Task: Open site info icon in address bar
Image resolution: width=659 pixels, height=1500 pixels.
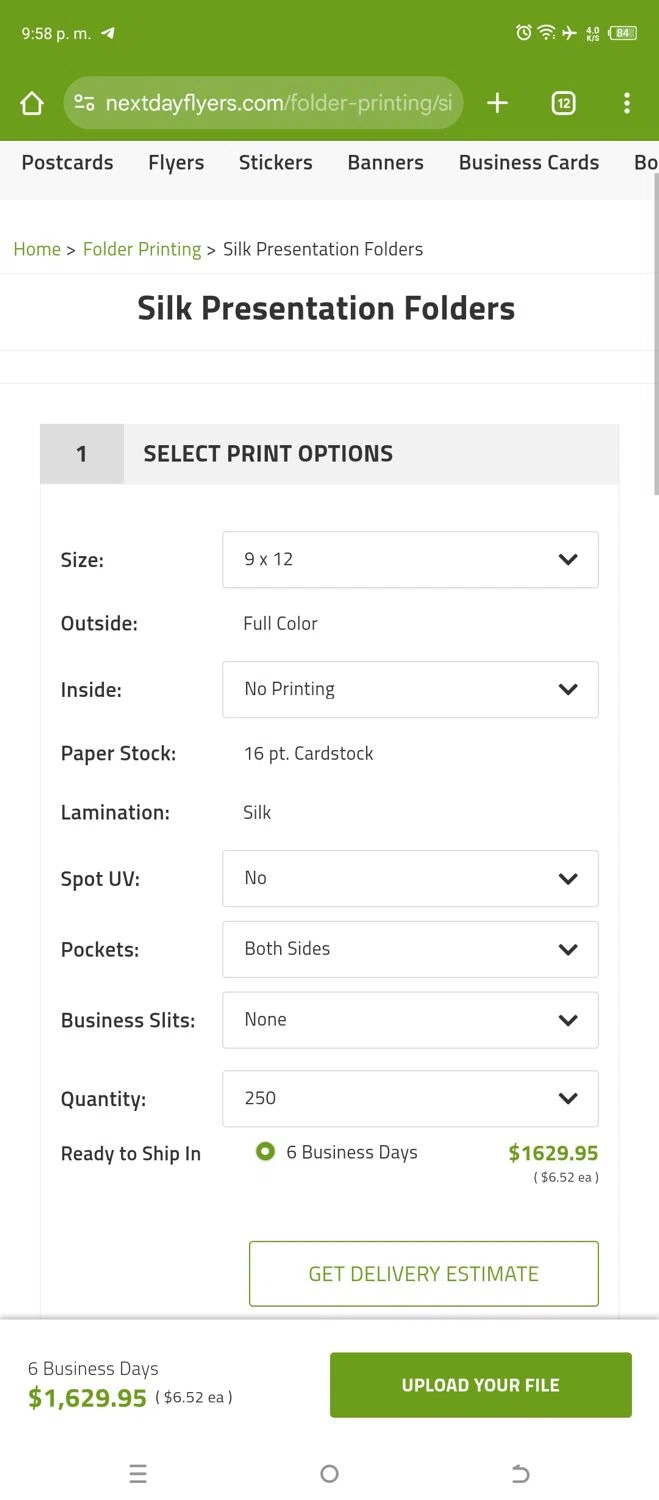Action: click(85, 103)
